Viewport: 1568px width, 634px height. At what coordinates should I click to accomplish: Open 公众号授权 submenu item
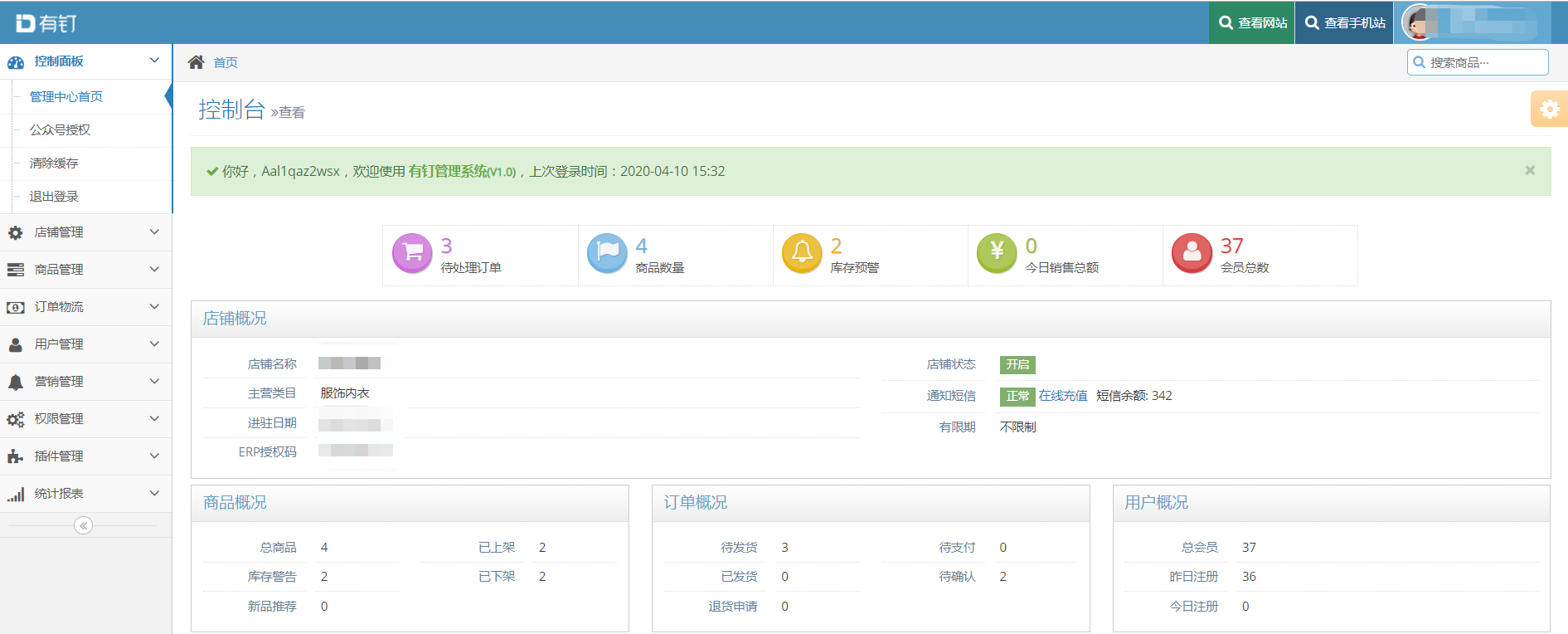[60, 130]
